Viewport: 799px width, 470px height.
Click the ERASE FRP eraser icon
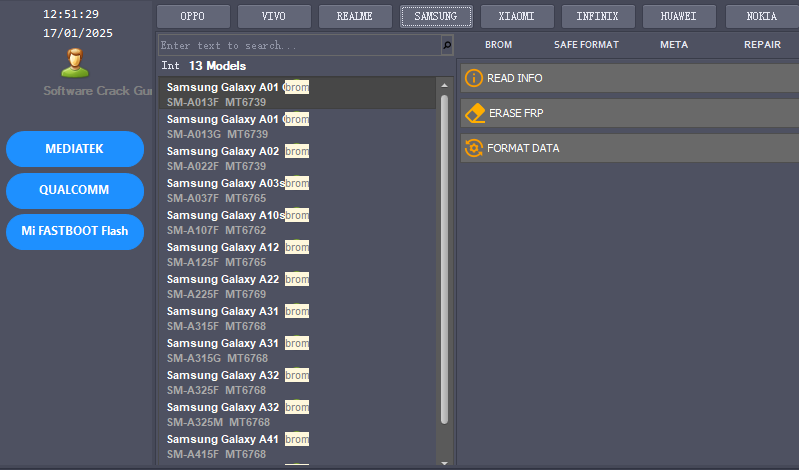[474, 113]
